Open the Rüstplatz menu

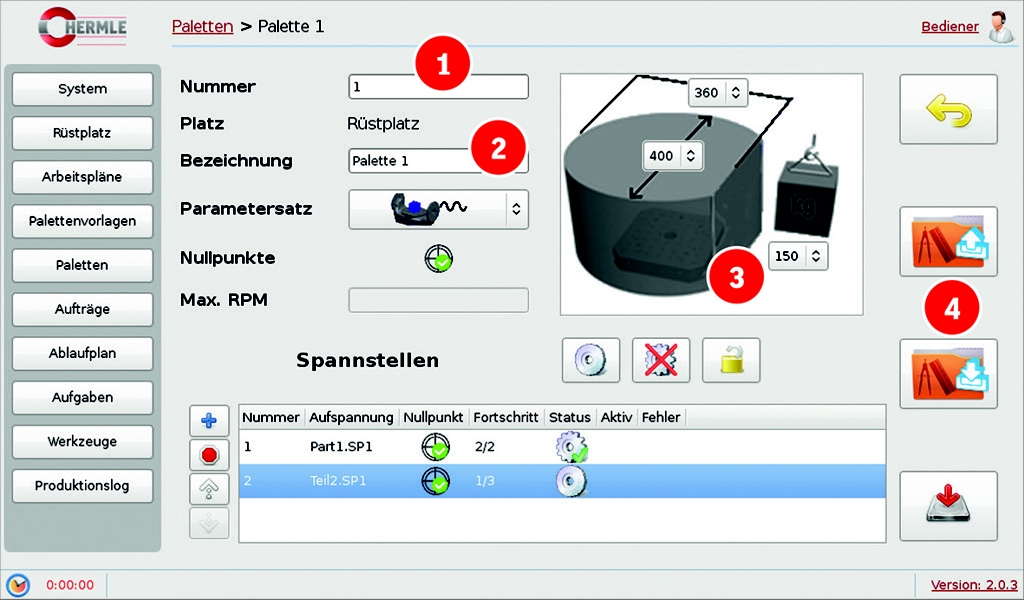tap(82, 133)
